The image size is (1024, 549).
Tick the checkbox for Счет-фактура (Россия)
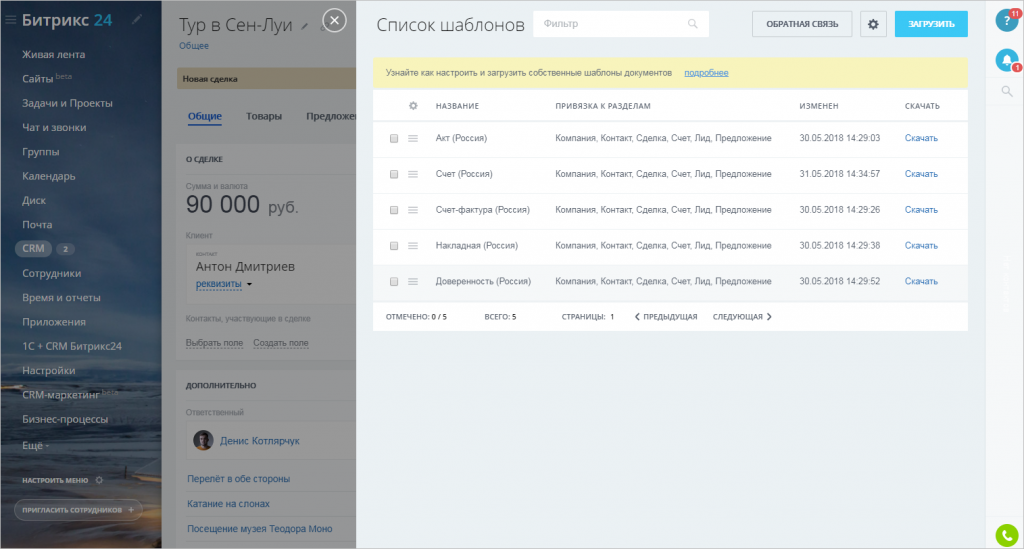click(394, 210)
